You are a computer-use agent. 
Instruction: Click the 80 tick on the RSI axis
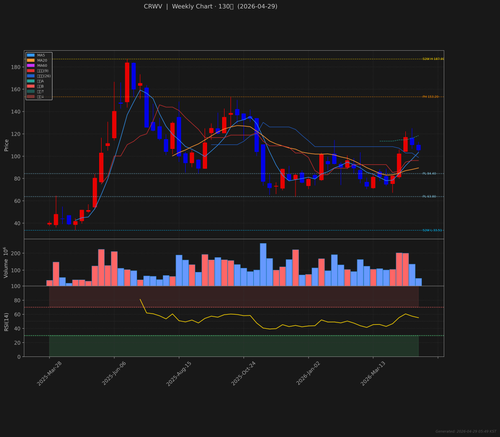17,301
